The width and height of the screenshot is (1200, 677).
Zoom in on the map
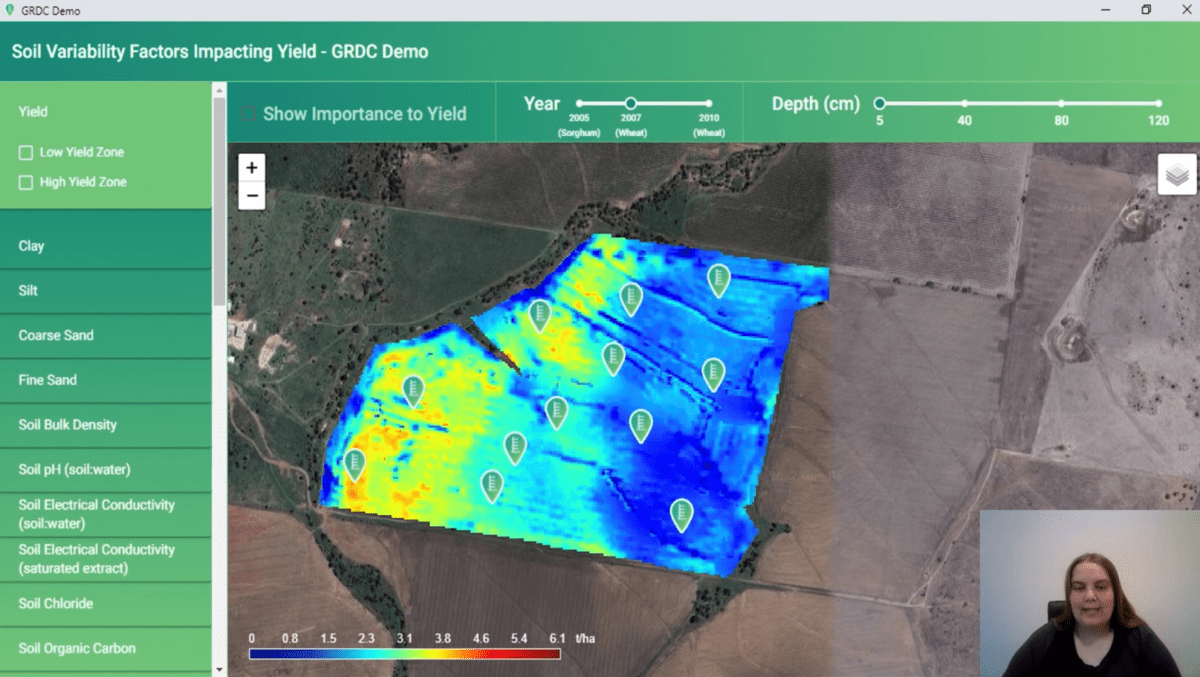[x=252, y=167]
